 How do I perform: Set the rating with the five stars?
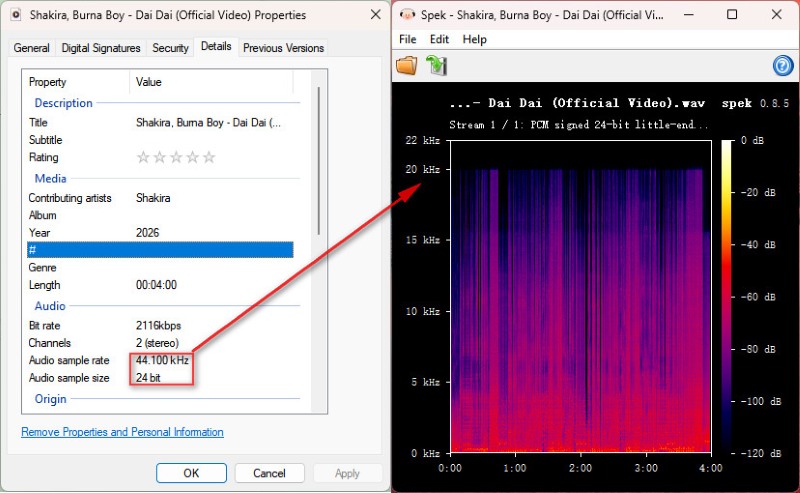tap(176, 157)
